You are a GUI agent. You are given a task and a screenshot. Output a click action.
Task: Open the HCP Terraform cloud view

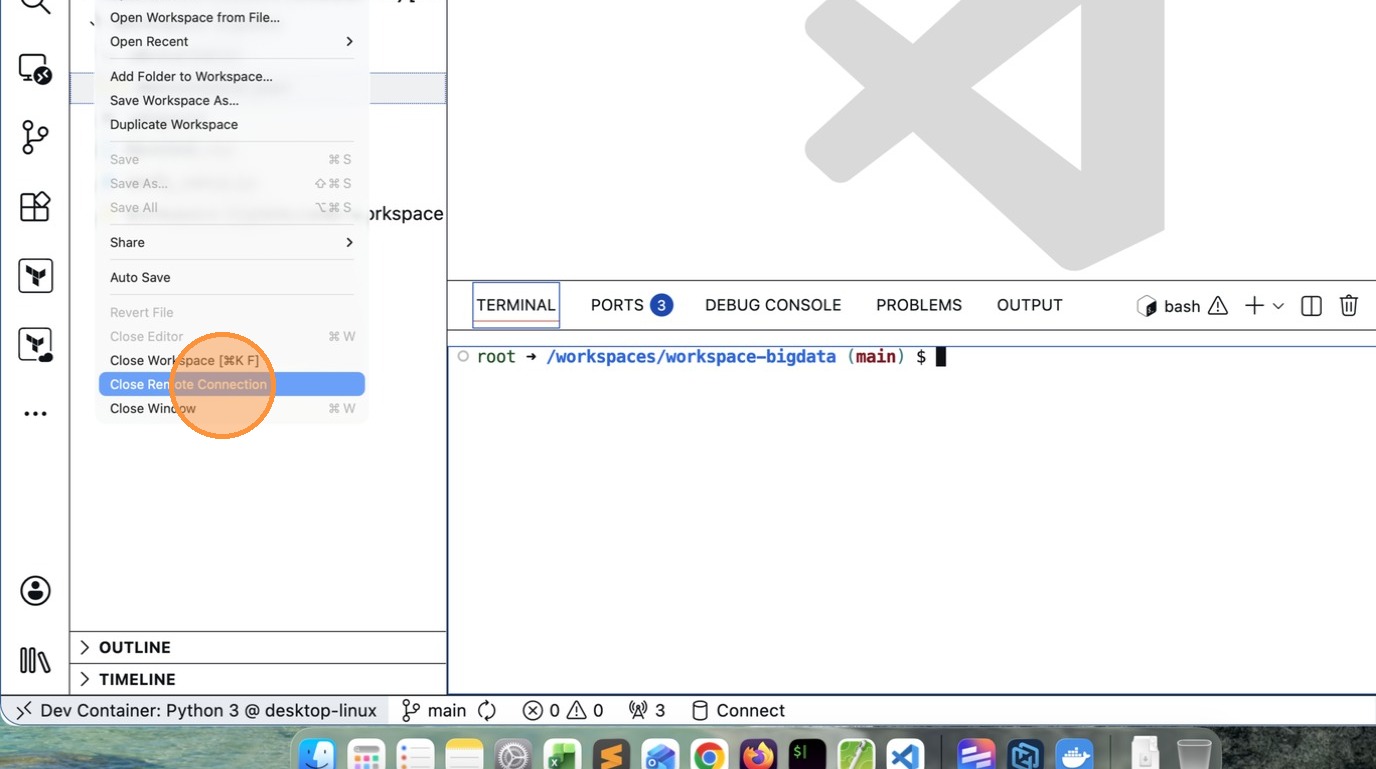pos(35,345)
